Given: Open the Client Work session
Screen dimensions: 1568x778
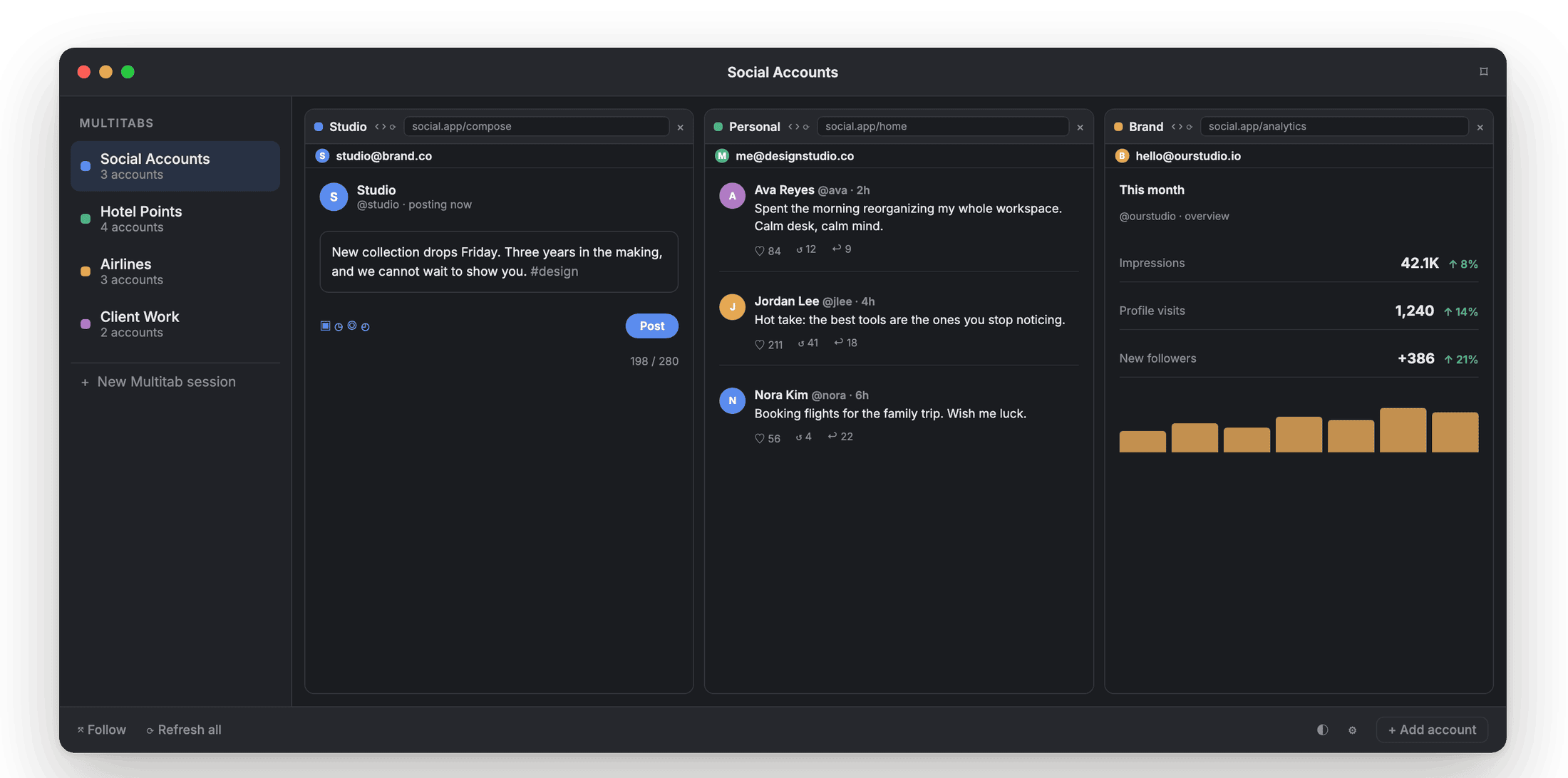Looking at the screenshot, I should (175, 324).
